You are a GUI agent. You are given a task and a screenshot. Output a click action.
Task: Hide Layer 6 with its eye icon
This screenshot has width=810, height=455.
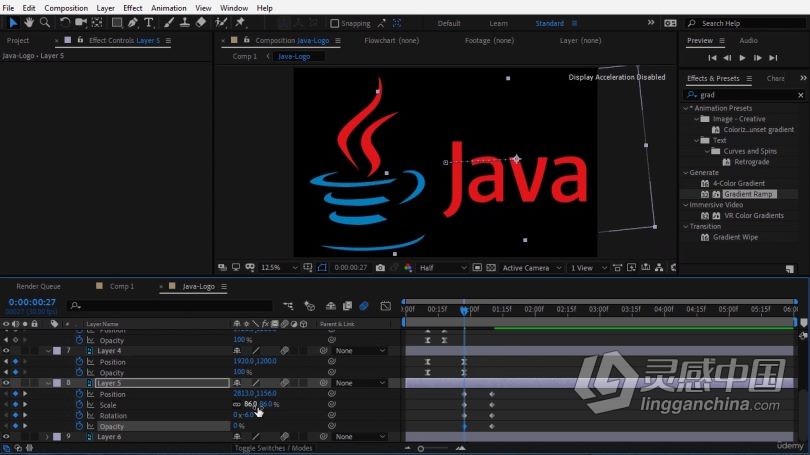pos(6,437)
